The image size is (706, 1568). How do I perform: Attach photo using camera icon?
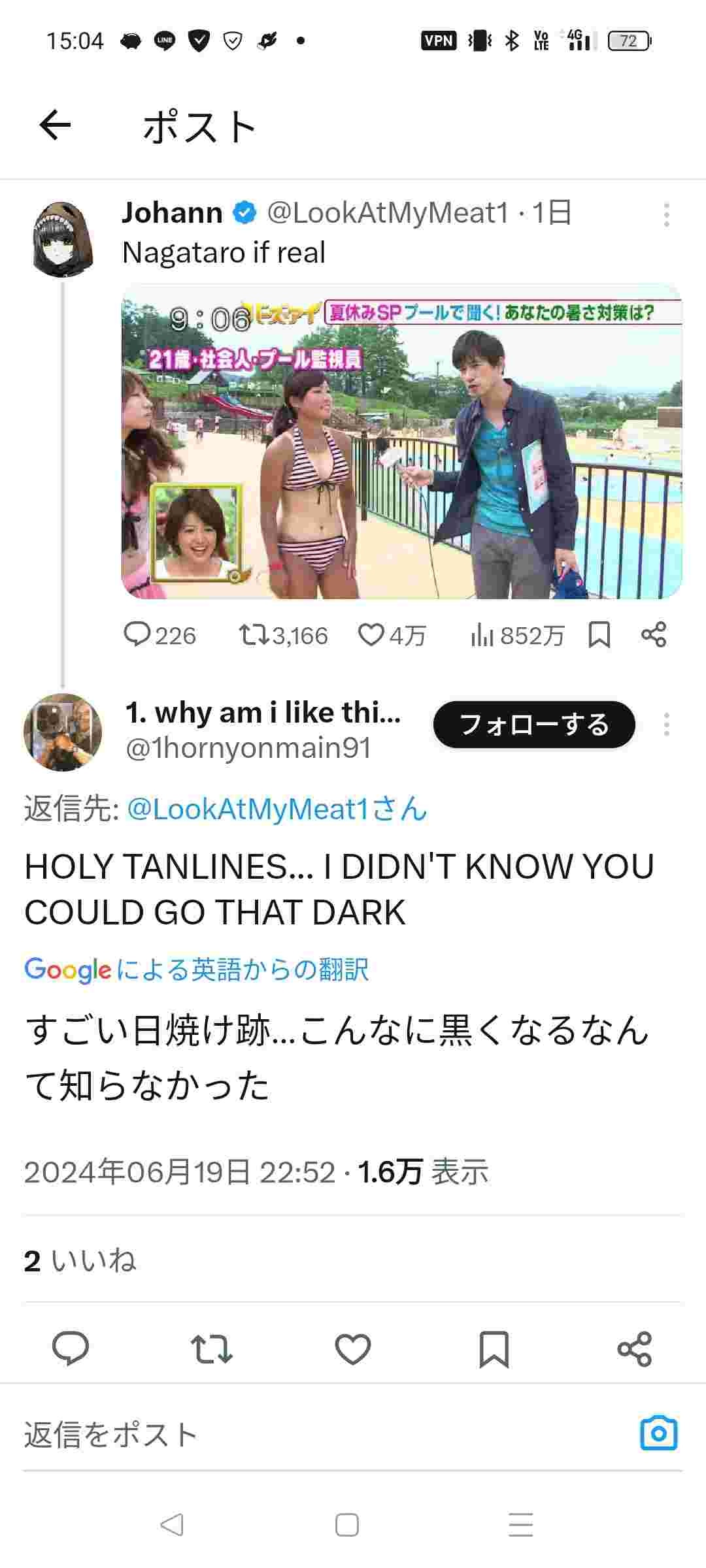(x=658, y=1433)
